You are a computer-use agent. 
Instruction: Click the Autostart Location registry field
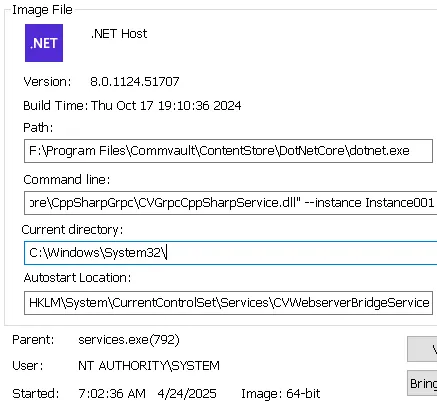pyautogui.click(x=228, y=303)
